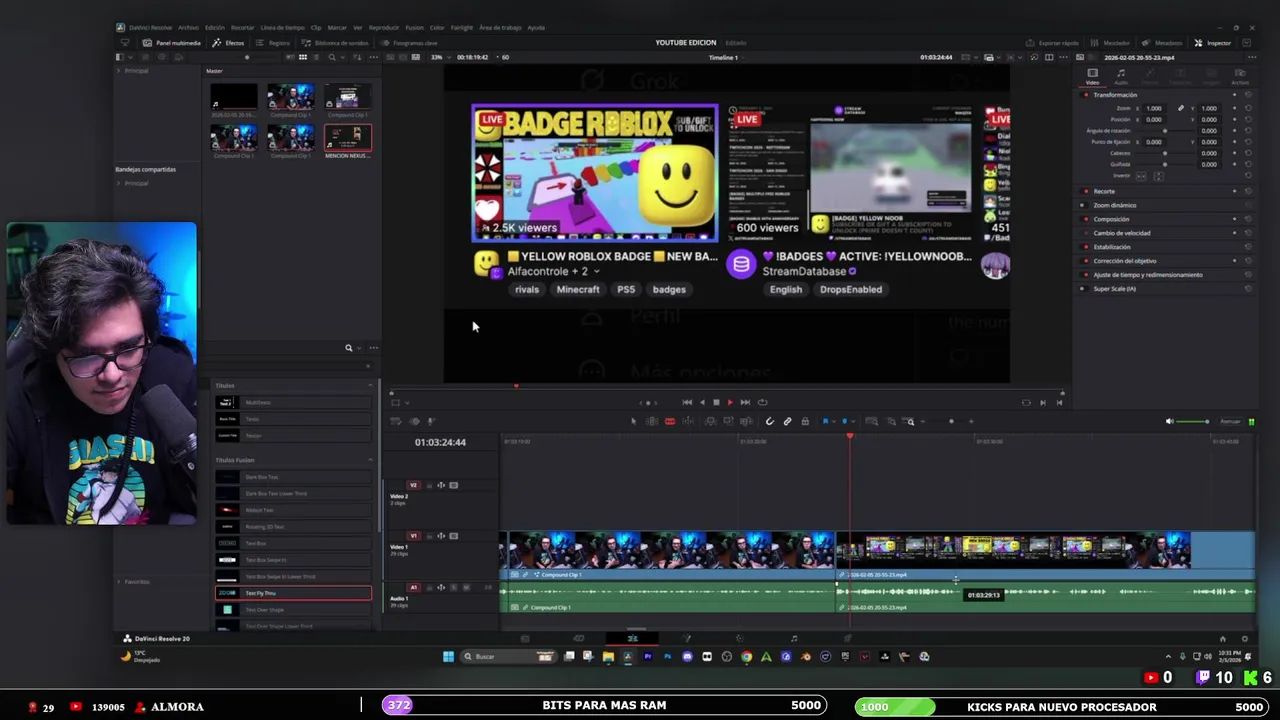Screen dimensions: 1280x720
Task: Toggle the Estabilización switch
Action: point(1085,247)
